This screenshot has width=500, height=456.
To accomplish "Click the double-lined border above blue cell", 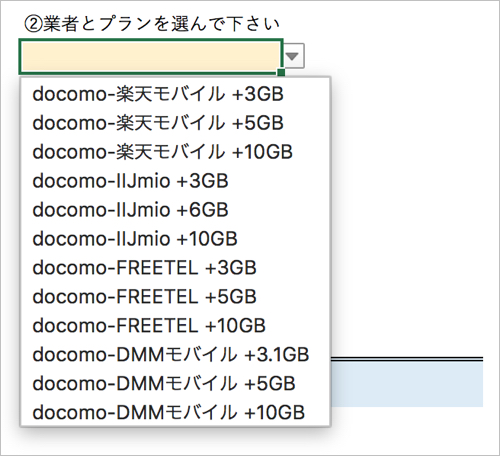I will coord(407,359).
